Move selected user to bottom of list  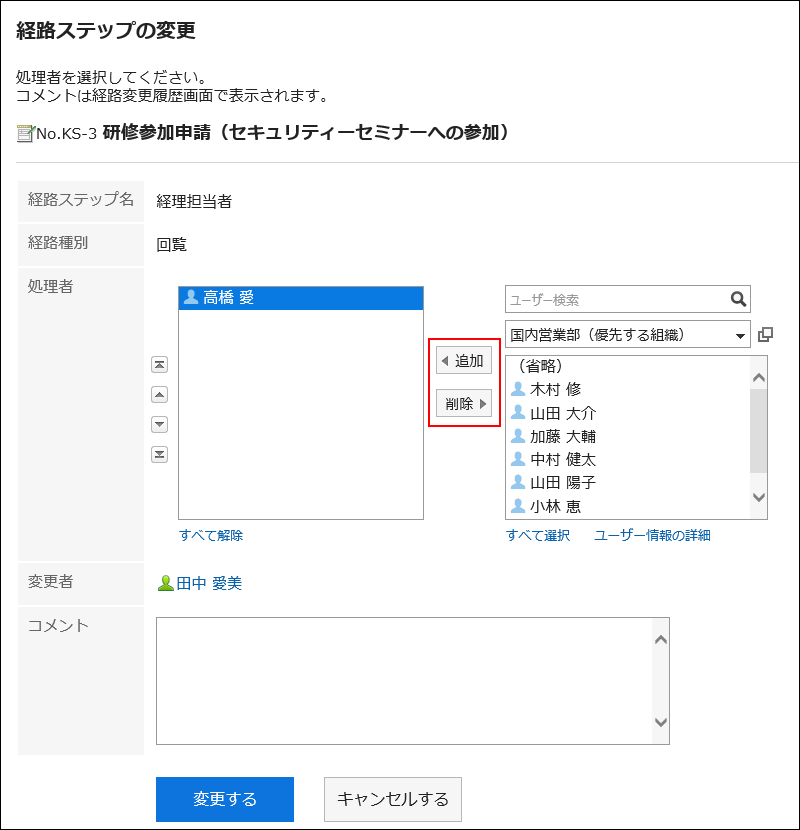[x=159, y=454]
